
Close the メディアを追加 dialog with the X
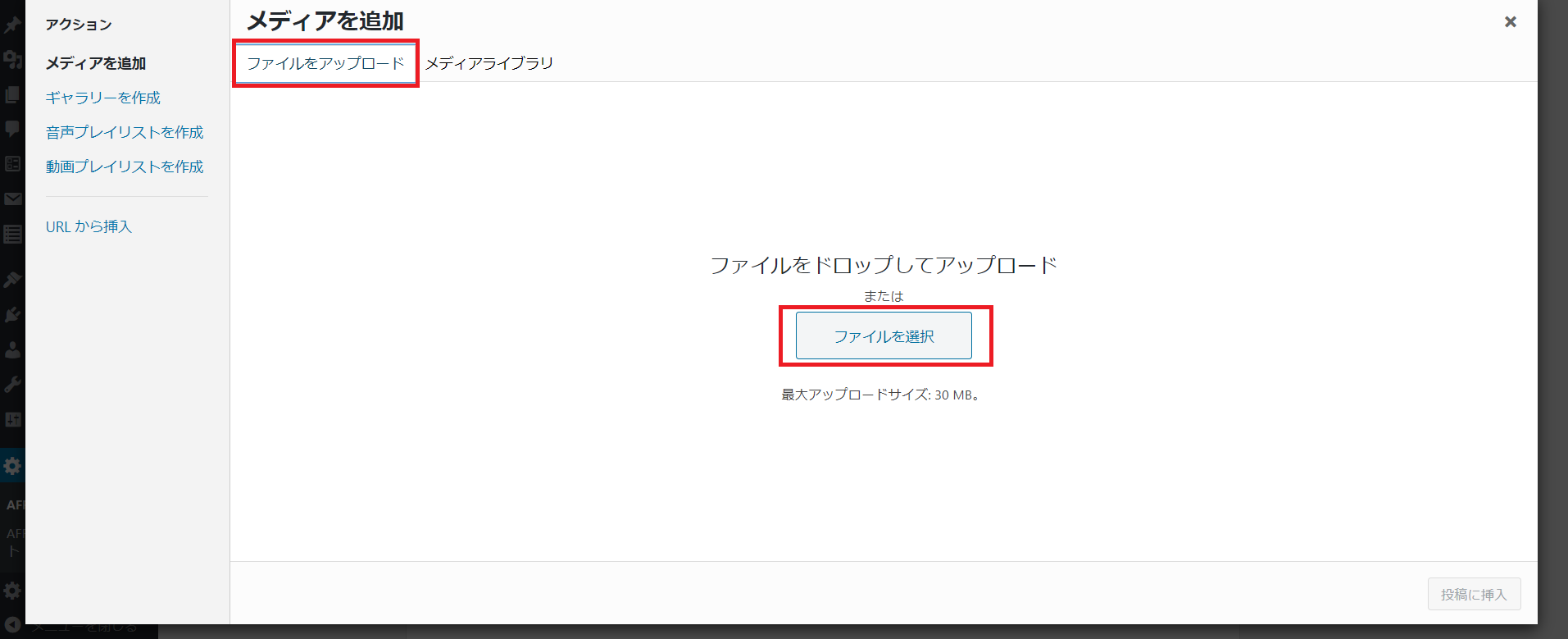coord(1510,22)
